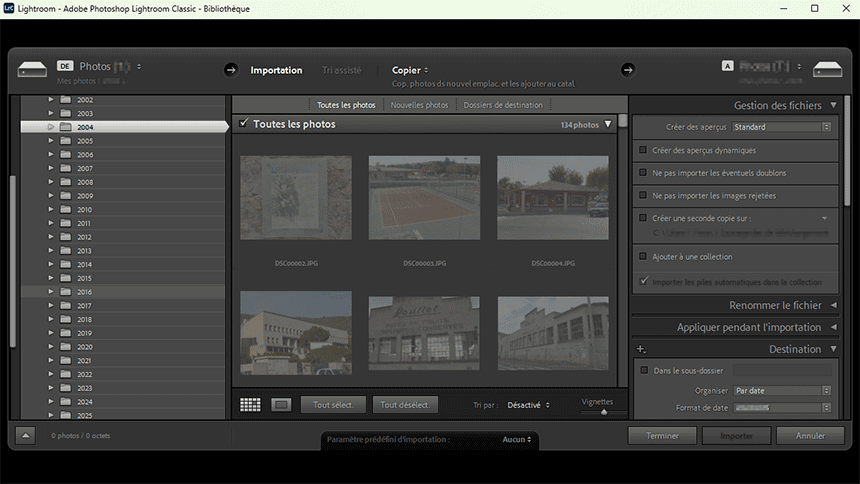Collapse the Destination panel

[834, 349]
